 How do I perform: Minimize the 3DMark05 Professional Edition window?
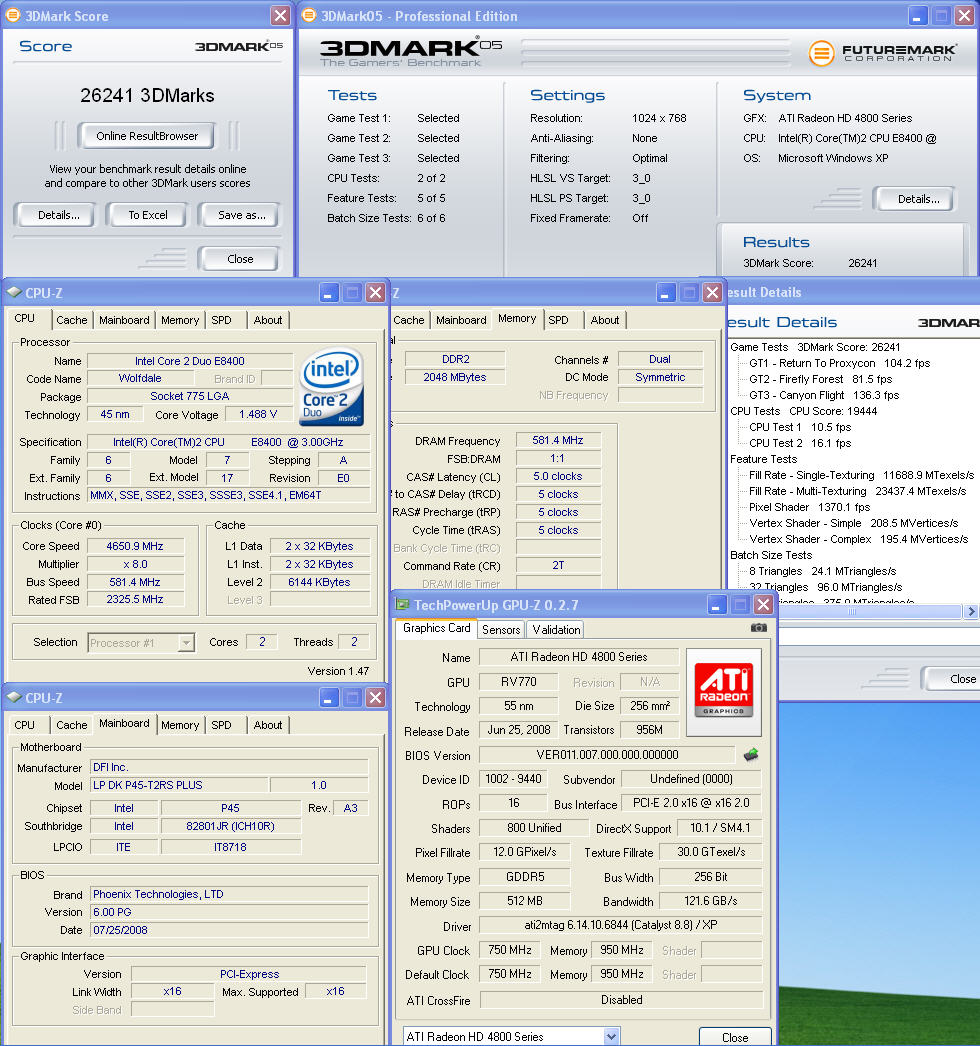(917, 16)
